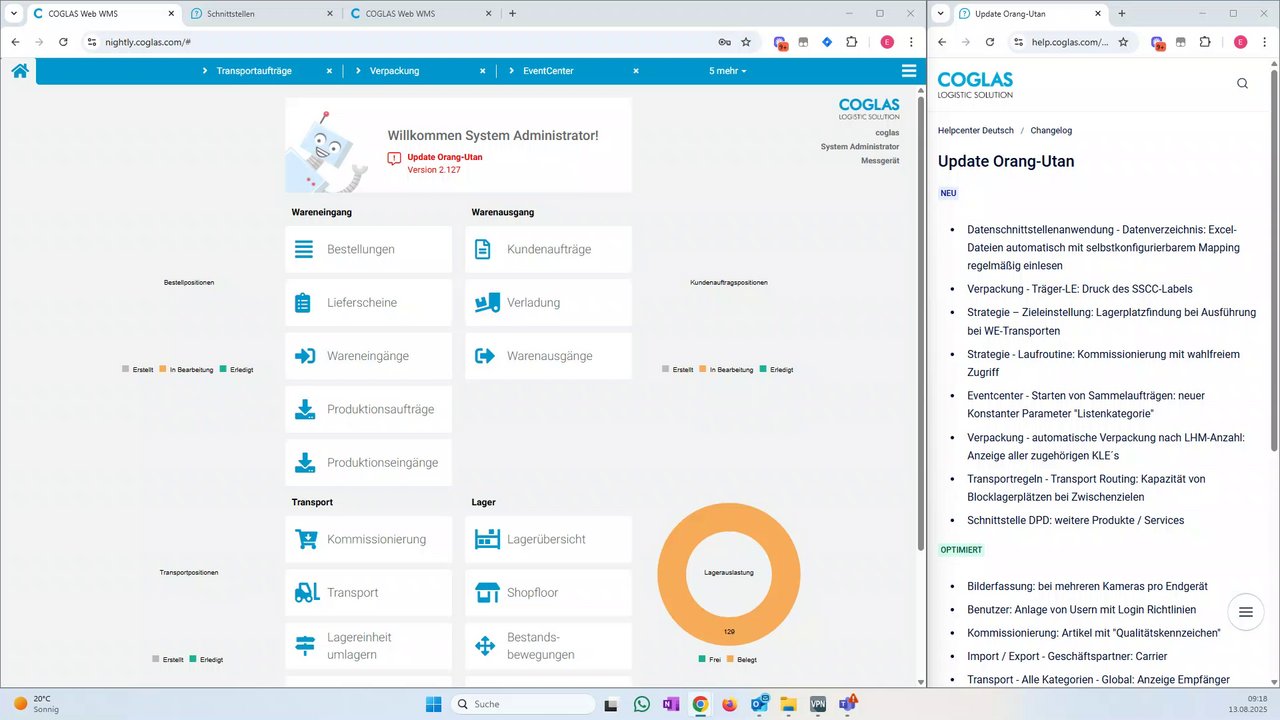Open WhatsApp from the taskbar
Image resolution: width=1280 pixels, height=720 pixels.
coord(642,704)
